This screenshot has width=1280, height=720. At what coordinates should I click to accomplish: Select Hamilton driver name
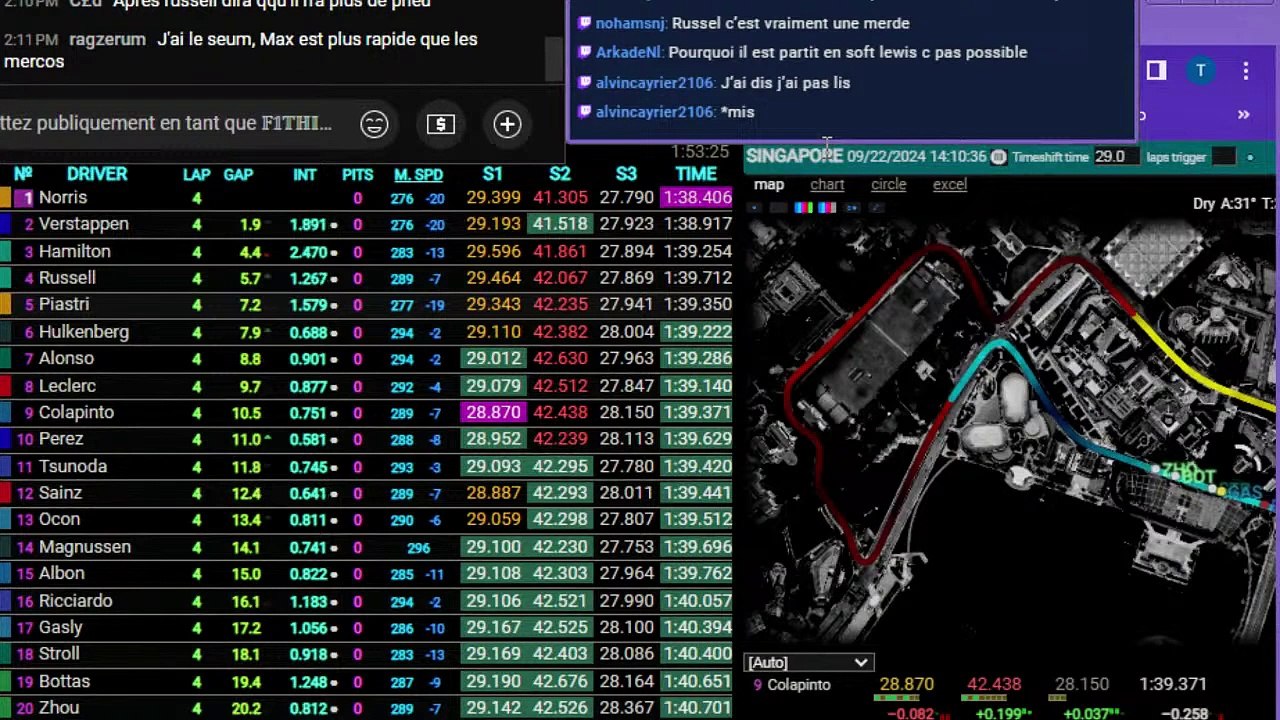[x=74, y=251]
